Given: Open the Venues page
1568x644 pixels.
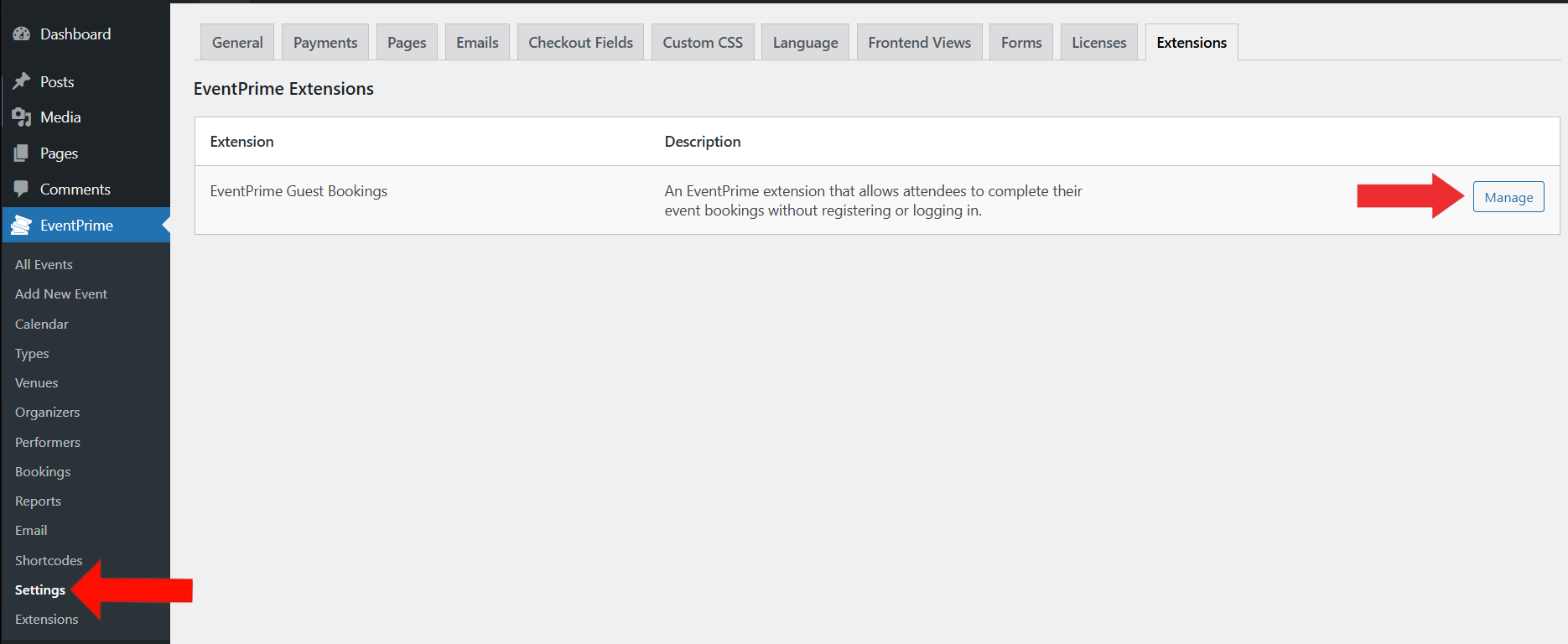Looking at the screenshot, I should click(37, 383).
